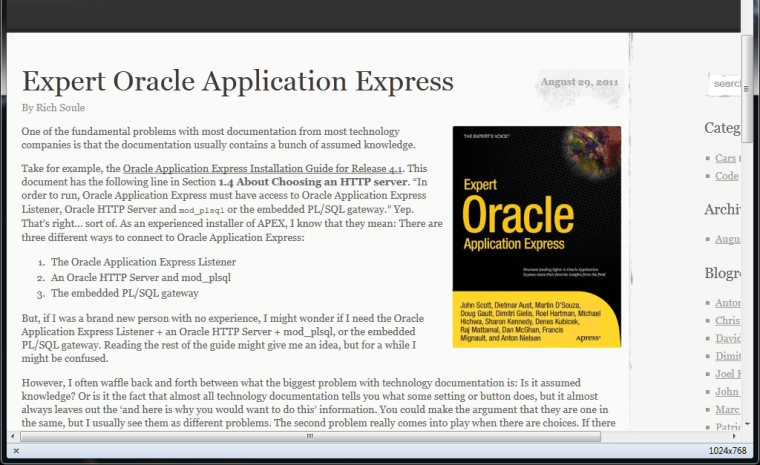Click the August 29, 2011 date label

tap(580, 82)
